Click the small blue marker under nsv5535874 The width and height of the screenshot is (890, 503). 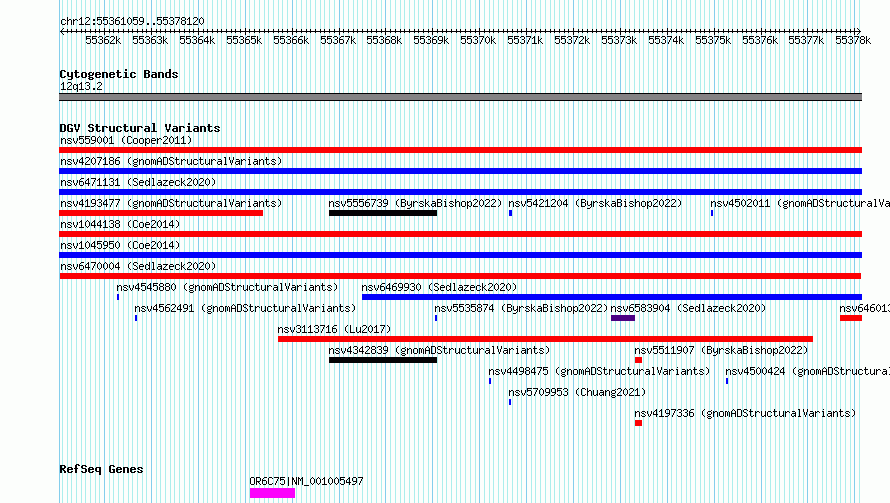point(436,318)
